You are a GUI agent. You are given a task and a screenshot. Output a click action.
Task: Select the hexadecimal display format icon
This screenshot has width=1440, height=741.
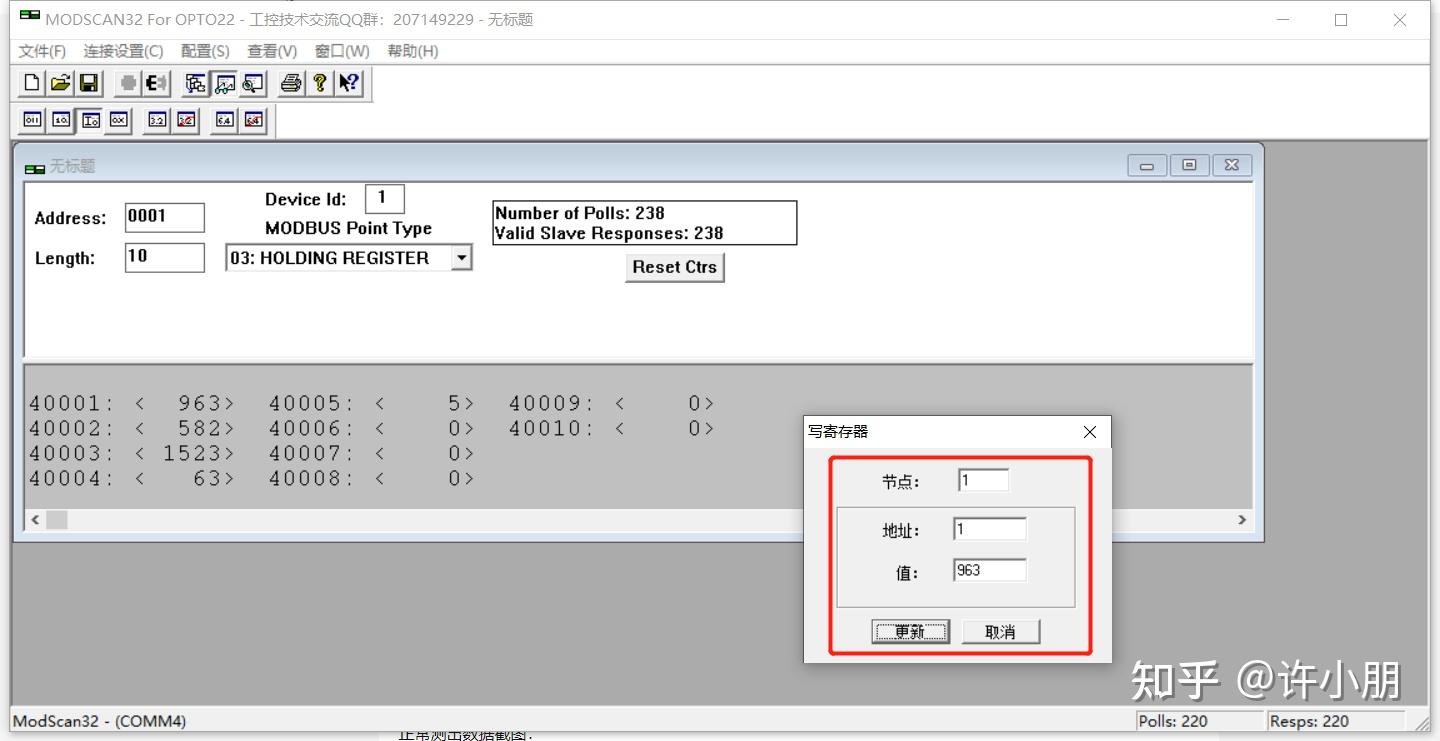click(118, 119)
